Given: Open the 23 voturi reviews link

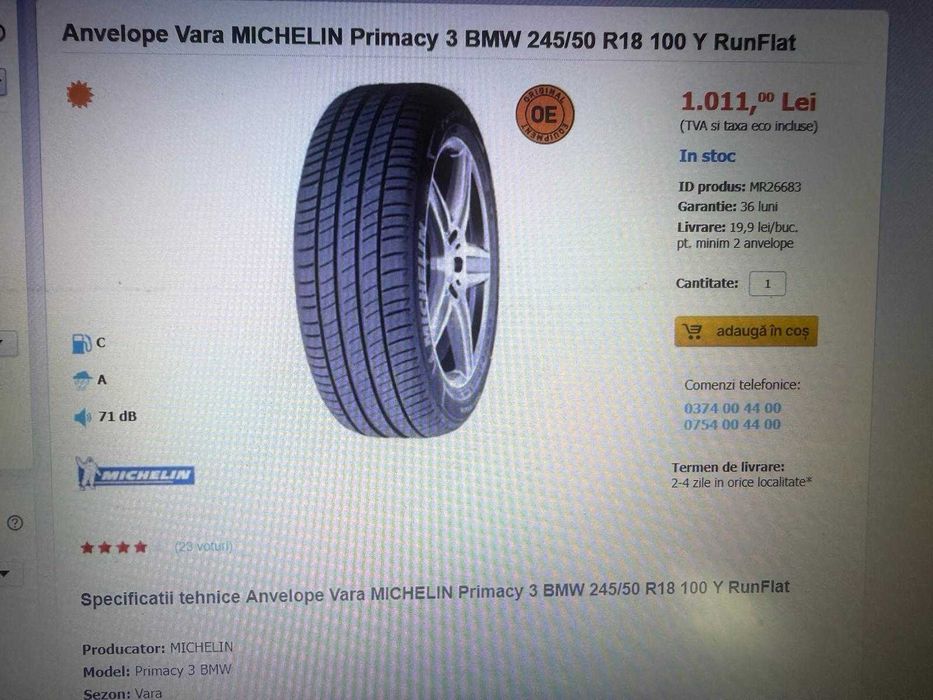Looking at the screenshot, I should pyautogui.click(x=203, y=546).
